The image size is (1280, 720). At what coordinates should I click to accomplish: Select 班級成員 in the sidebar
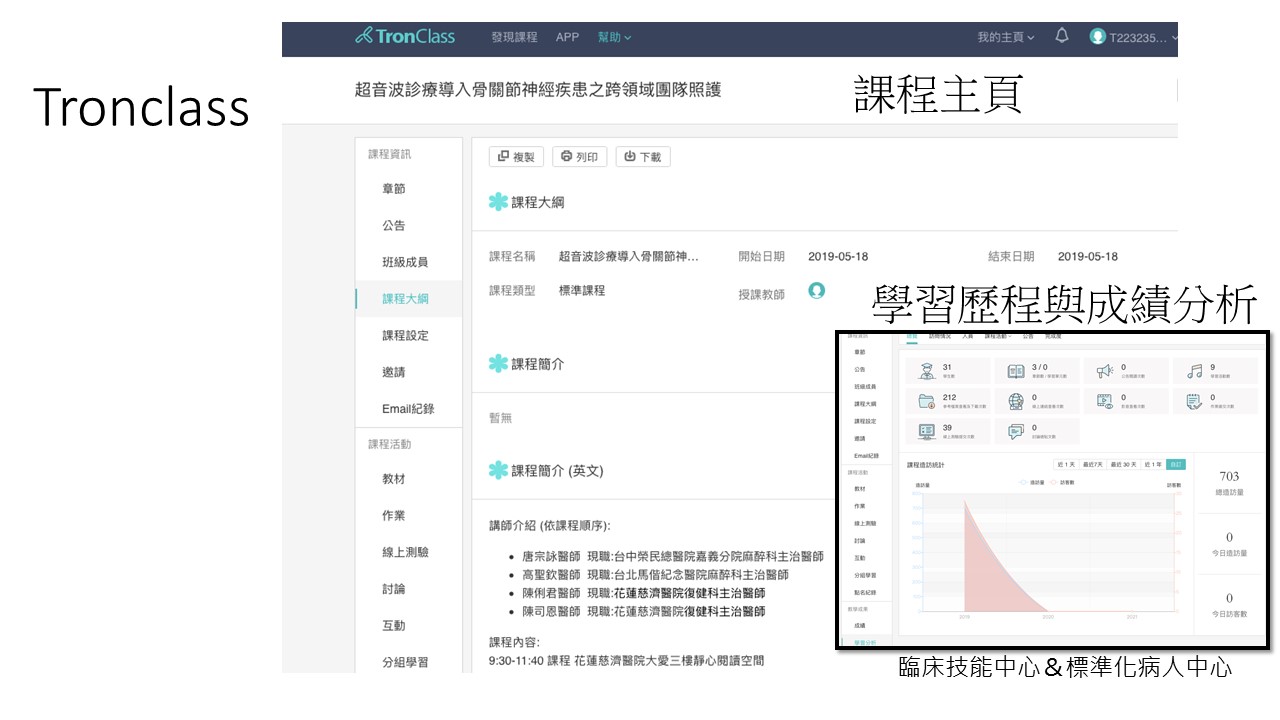405,262
